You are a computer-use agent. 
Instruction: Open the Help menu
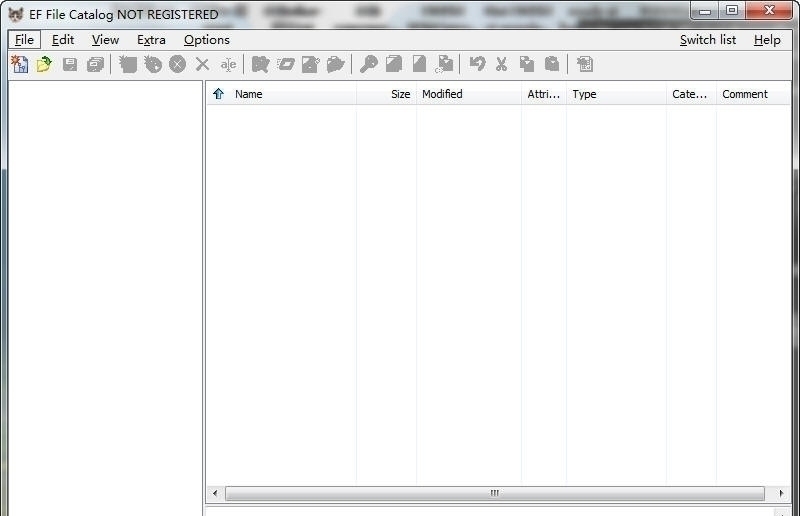point(767,40)
